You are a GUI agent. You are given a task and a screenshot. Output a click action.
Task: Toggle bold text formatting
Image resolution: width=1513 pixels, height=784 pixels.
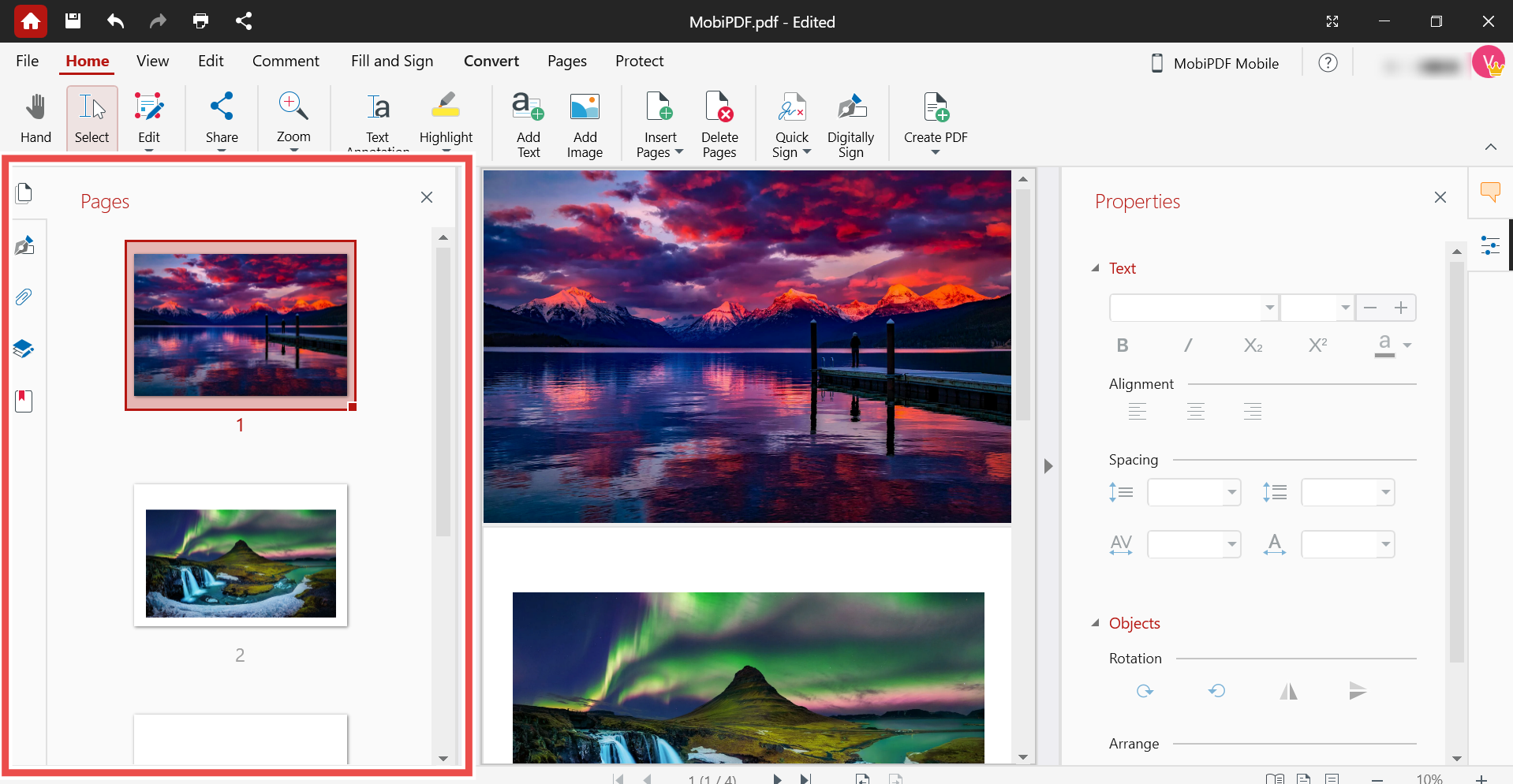[1122, 345]
